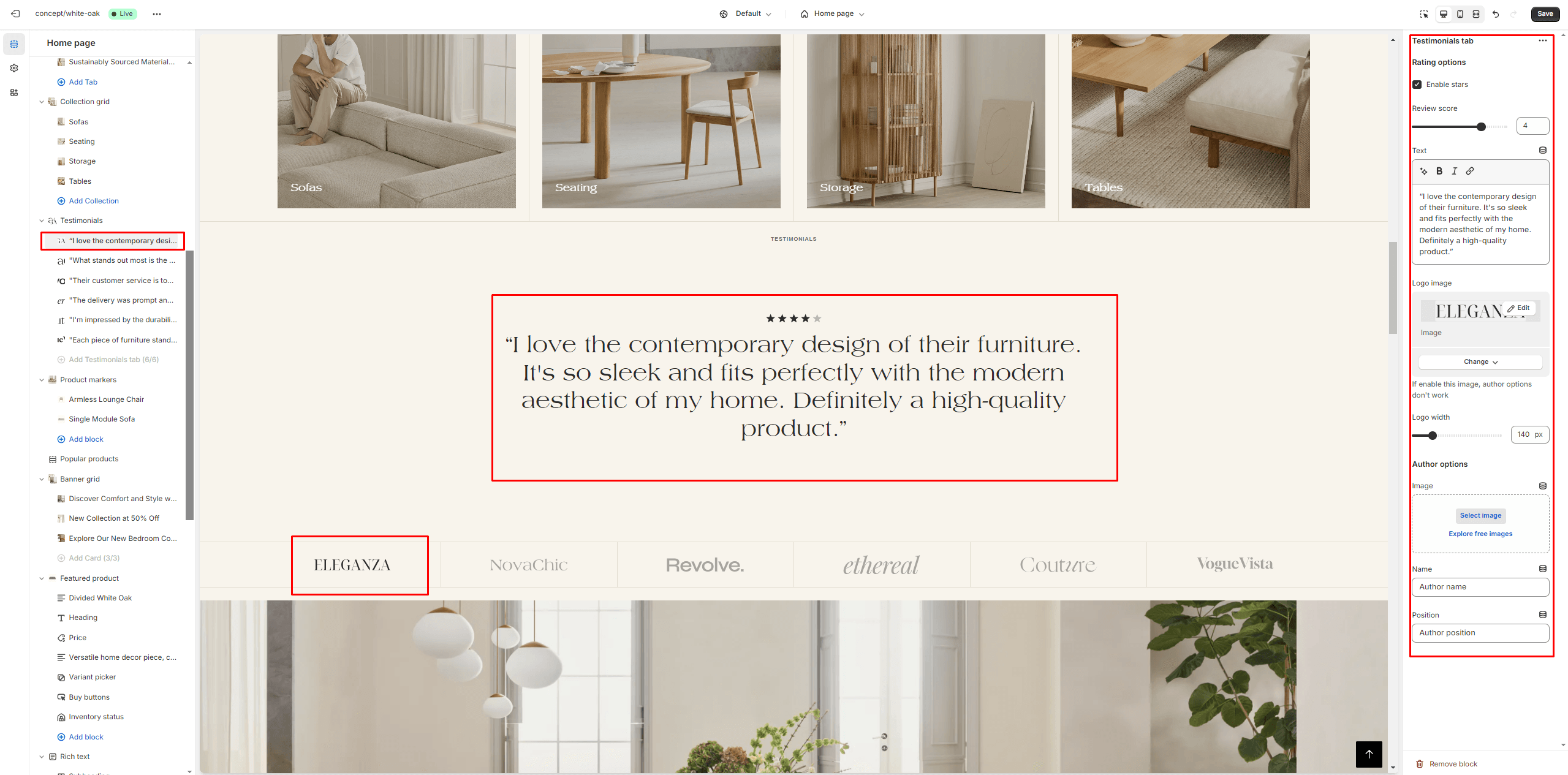This screenshot has height=775, width=1568.
Task: Click the Save button
Action: coord(1545,13)
